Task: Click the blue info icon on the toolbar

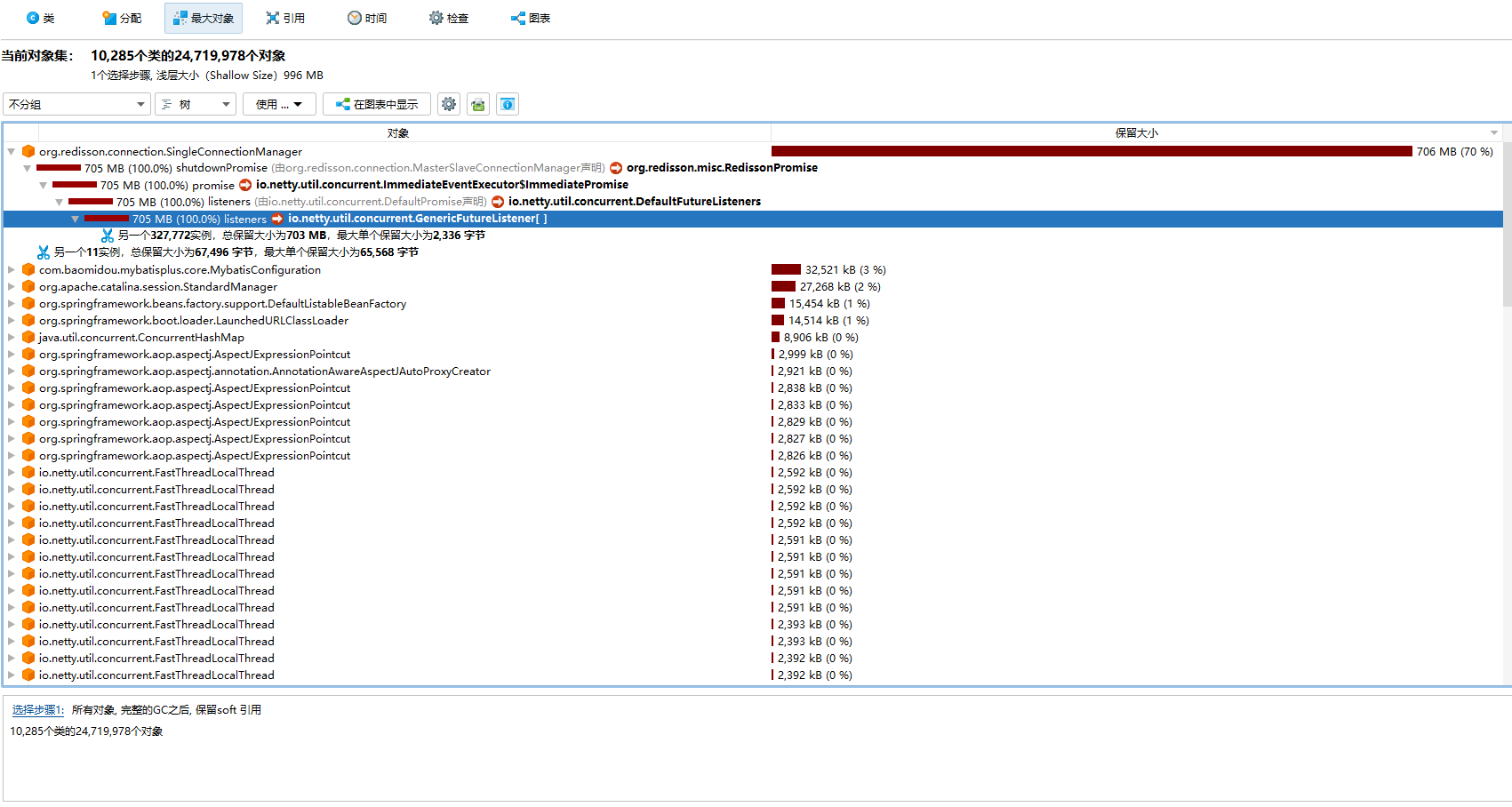Action: click(507, 104)
